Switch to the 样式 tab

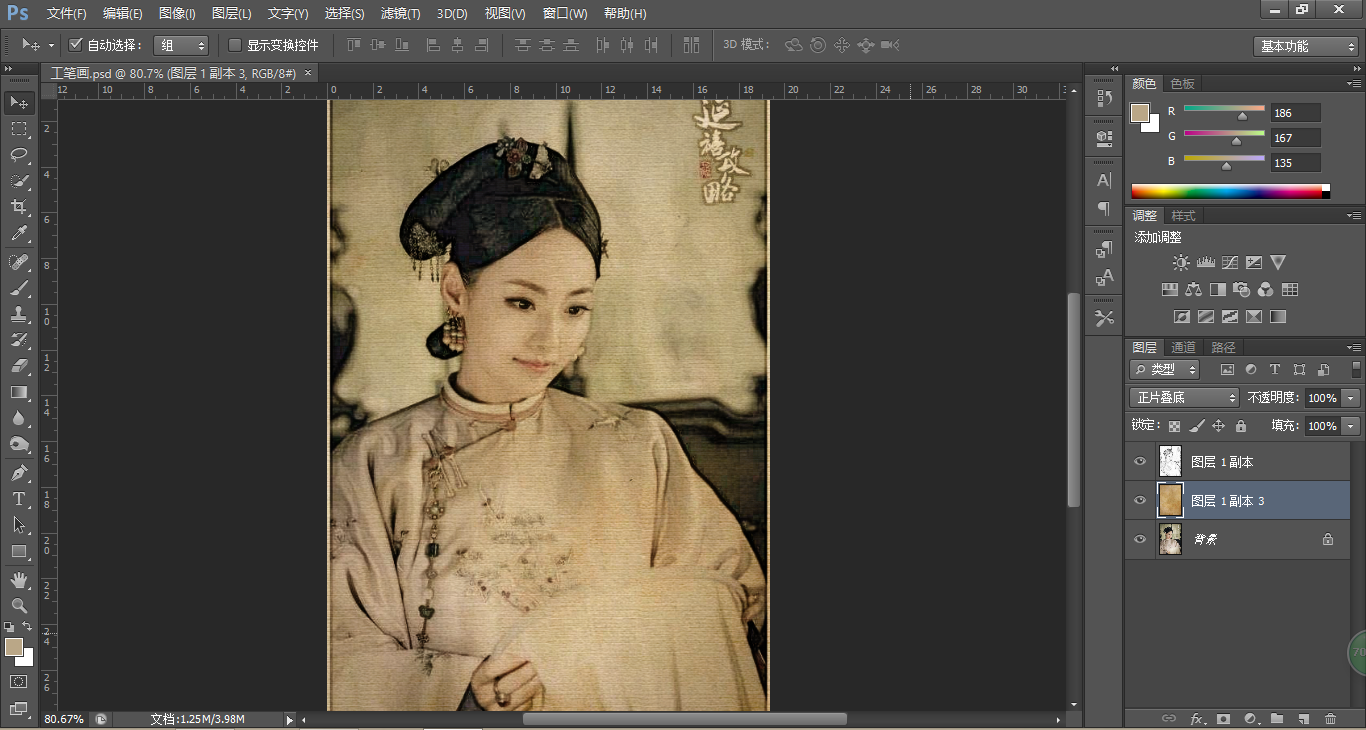[x=1183, y=216]
